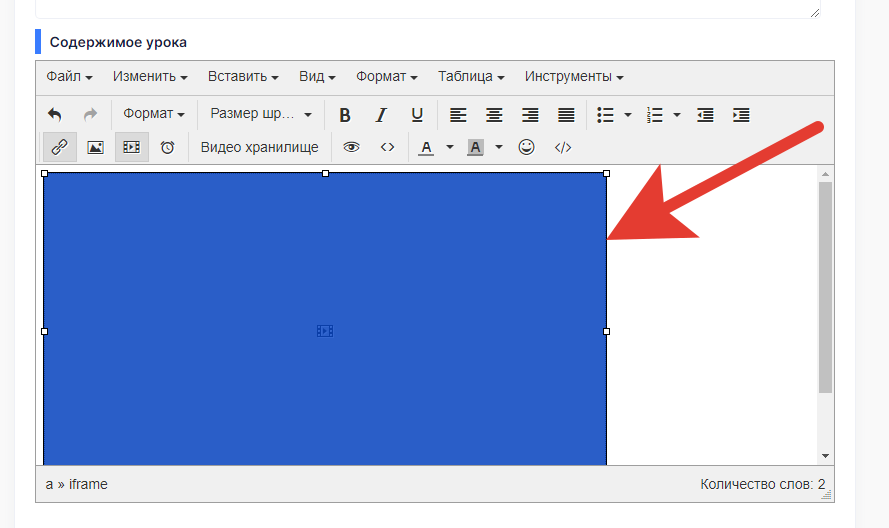Screen dimensions: 889x528
Task: Click the clock timer icon
Action: click(167, 147)
